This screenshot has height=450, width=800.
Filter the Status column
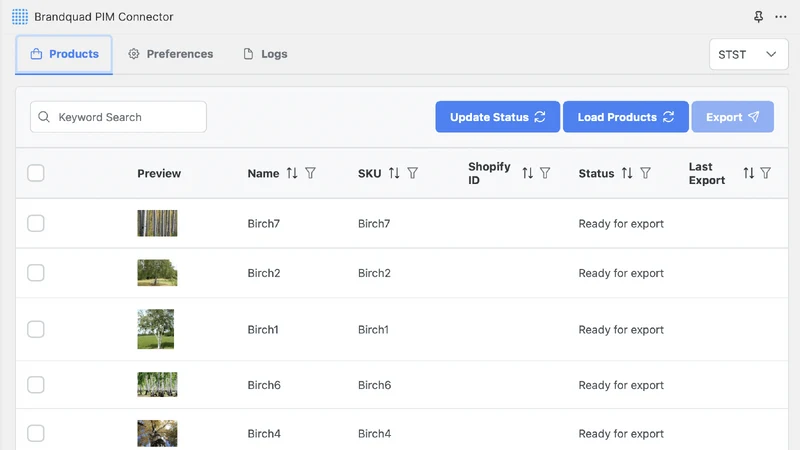645,173
